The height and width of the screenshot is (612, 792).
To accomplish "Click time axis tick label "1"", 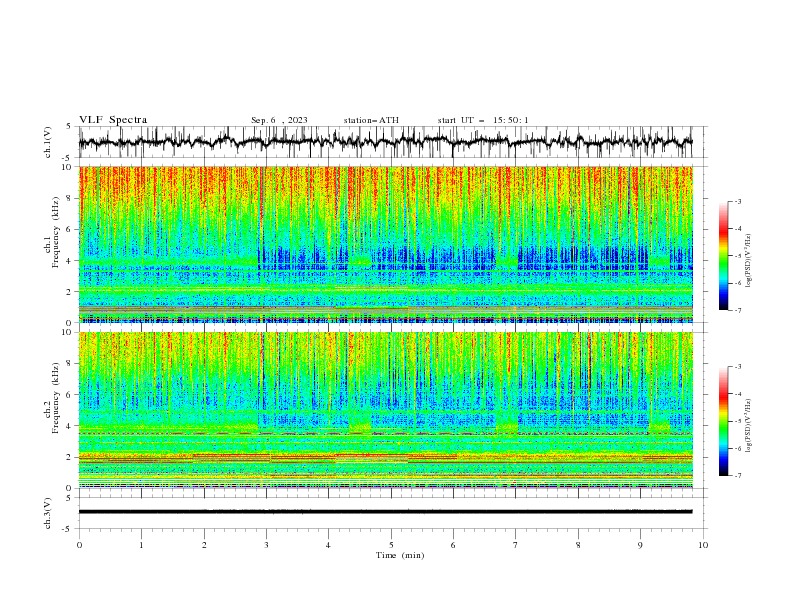I will pos(141,545).
